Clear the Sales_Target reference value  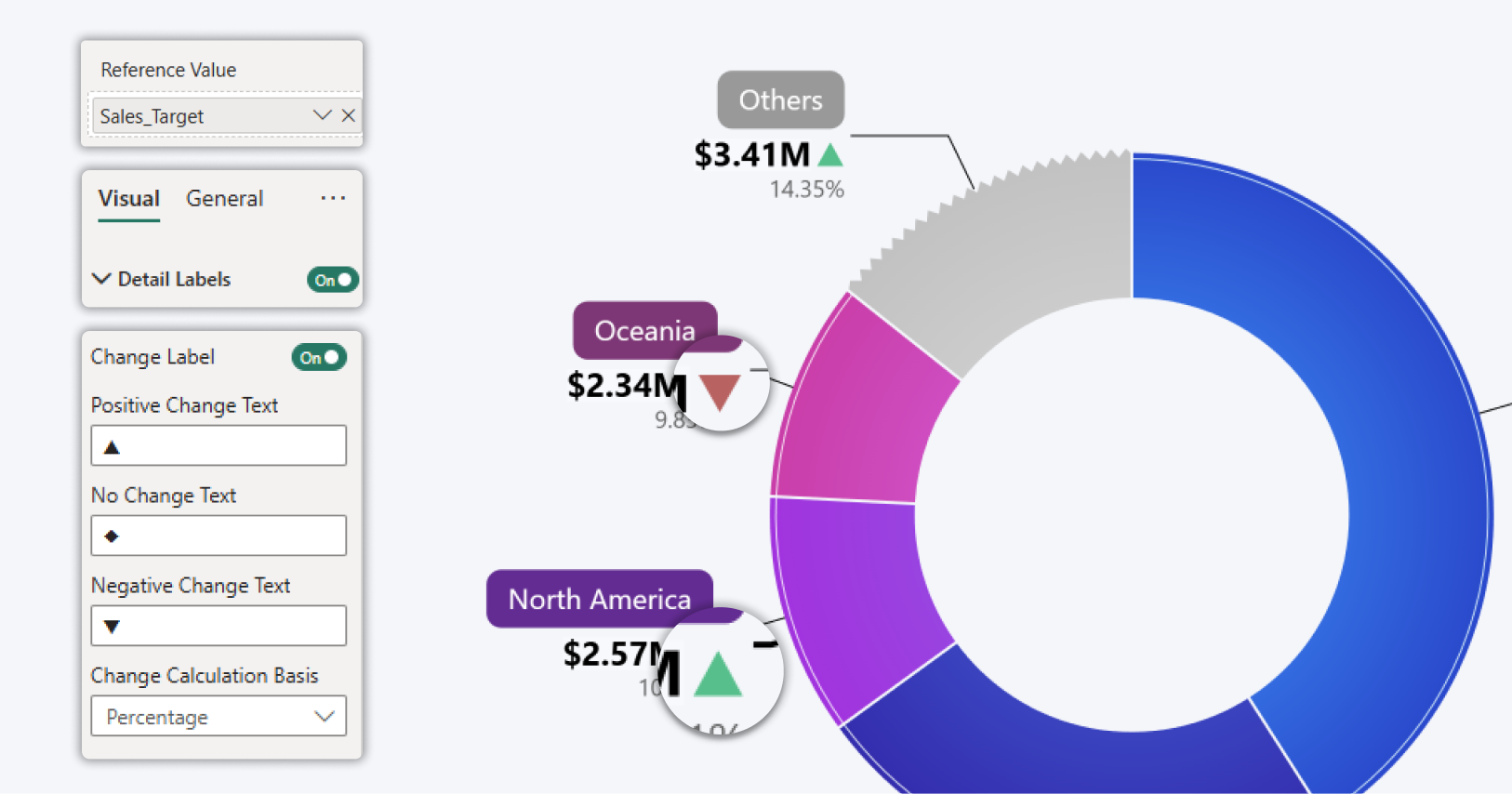tap(348, 115)
